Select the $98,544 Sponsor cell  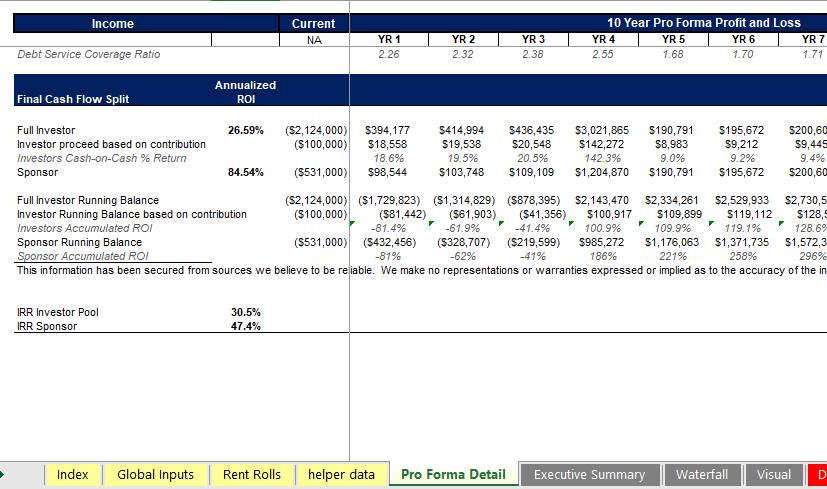387,172
